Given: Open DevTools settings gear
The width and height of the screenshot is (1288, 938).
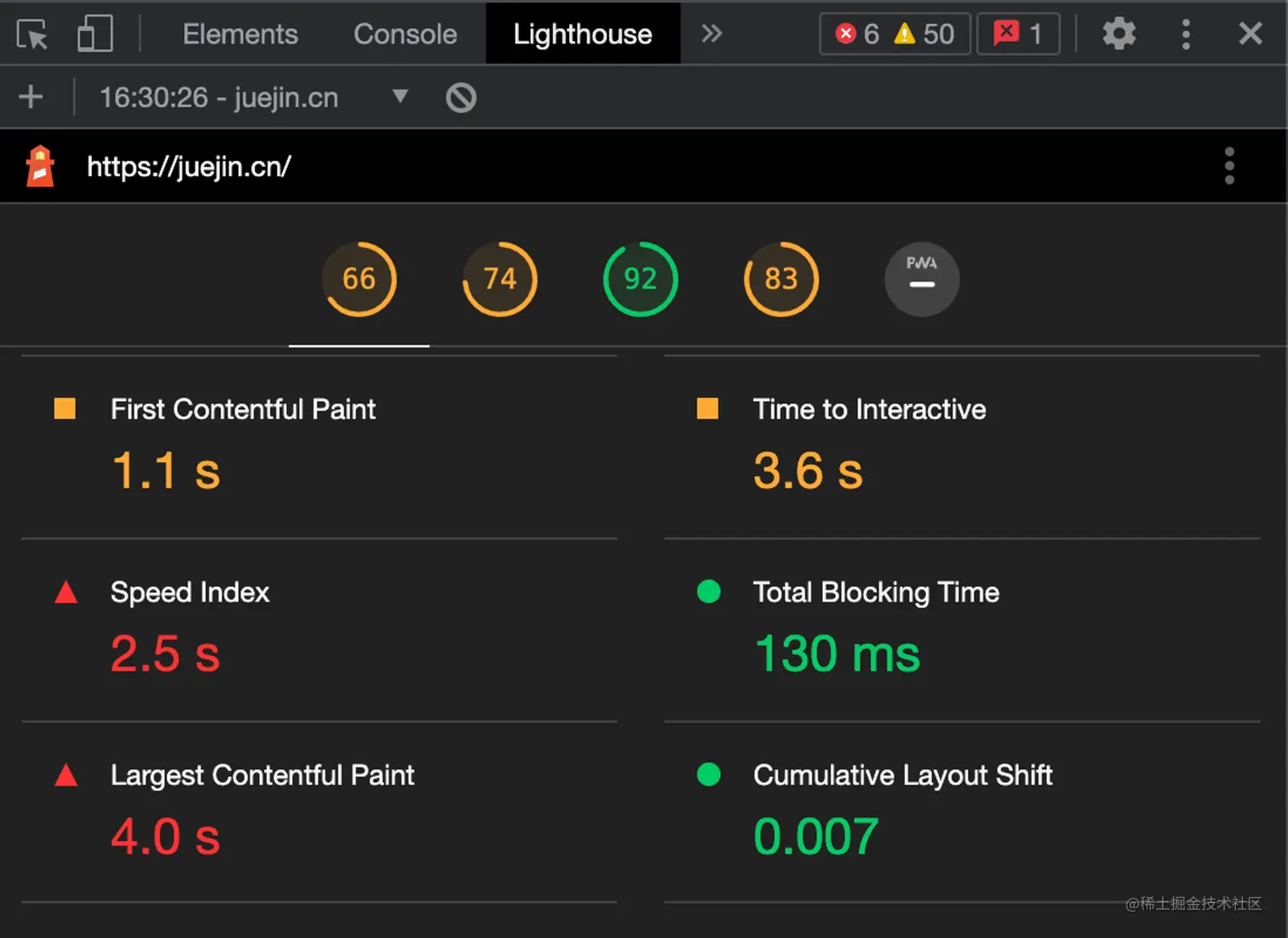Looking at the screenshot, I should [x=1119, y=34].
